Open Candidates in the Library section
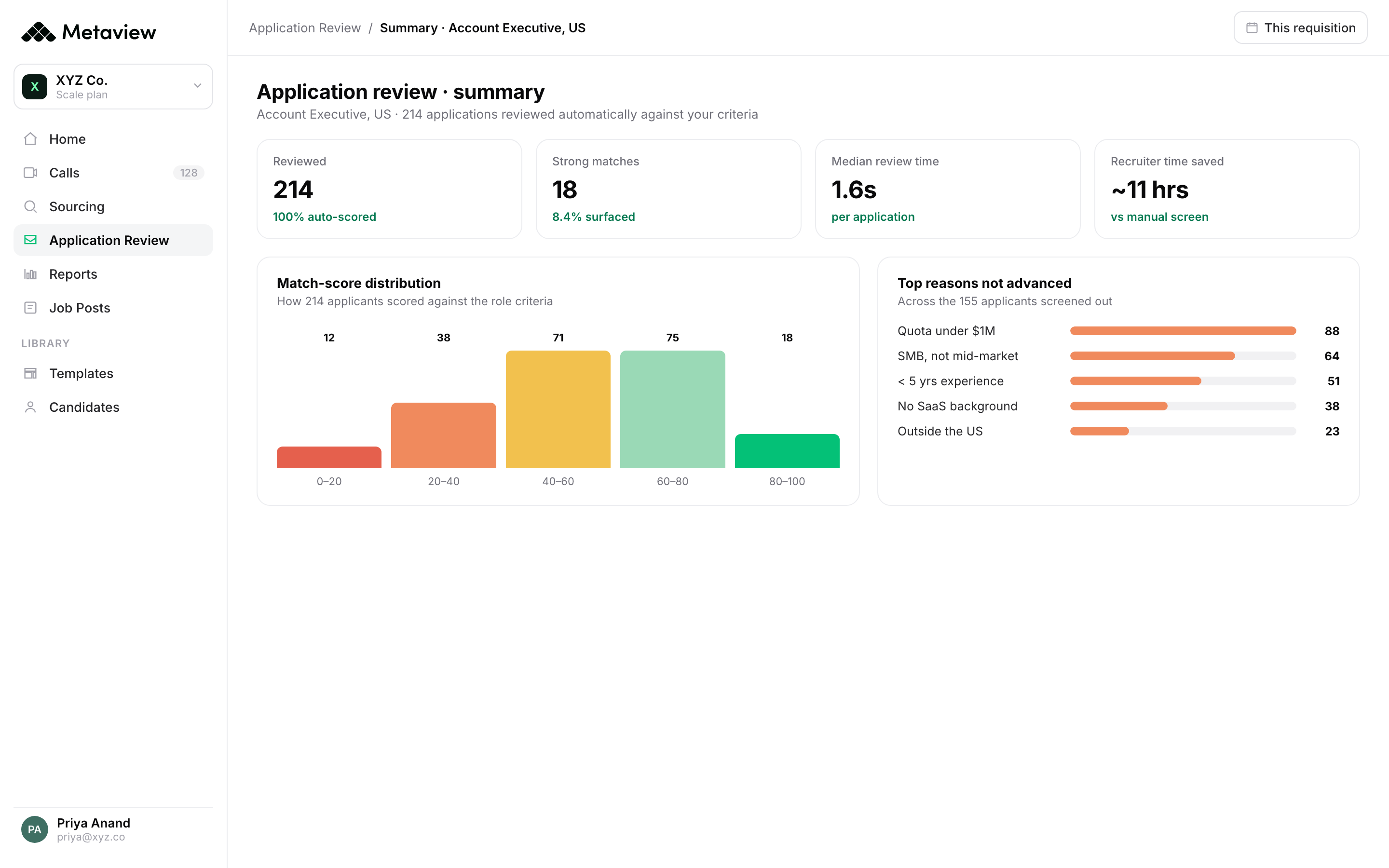The width and height of the screenshot is (1389, 868). (113, 407)
